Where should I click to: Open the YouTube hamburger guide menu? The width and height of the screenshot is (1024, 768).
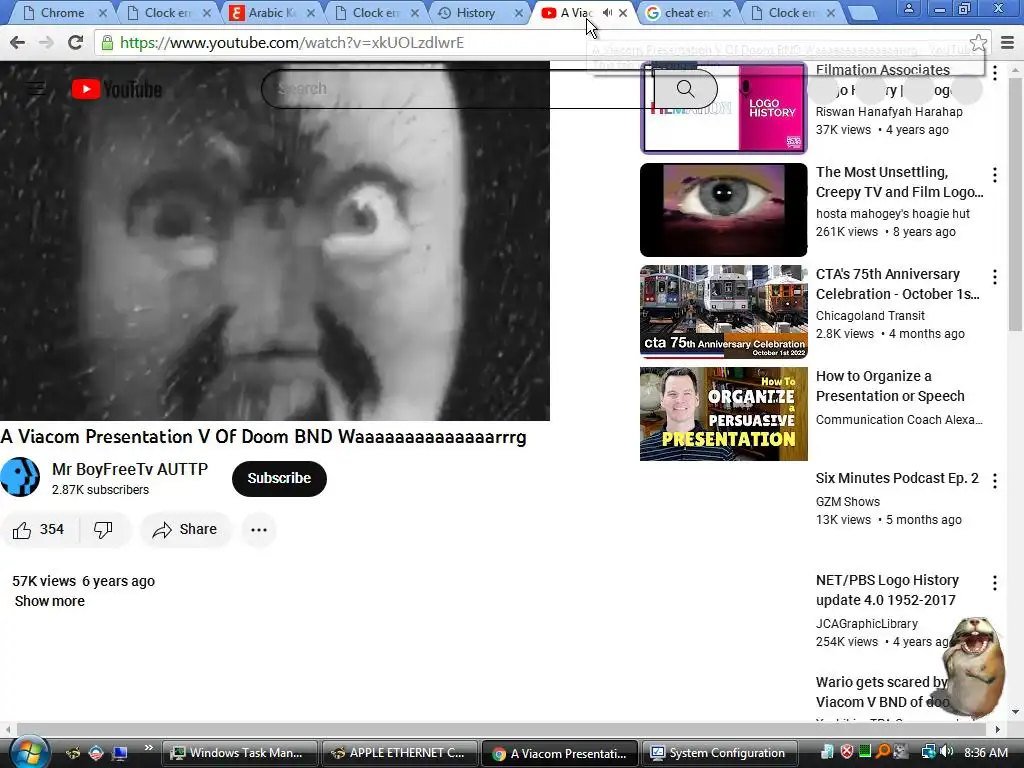click(37, 88)
